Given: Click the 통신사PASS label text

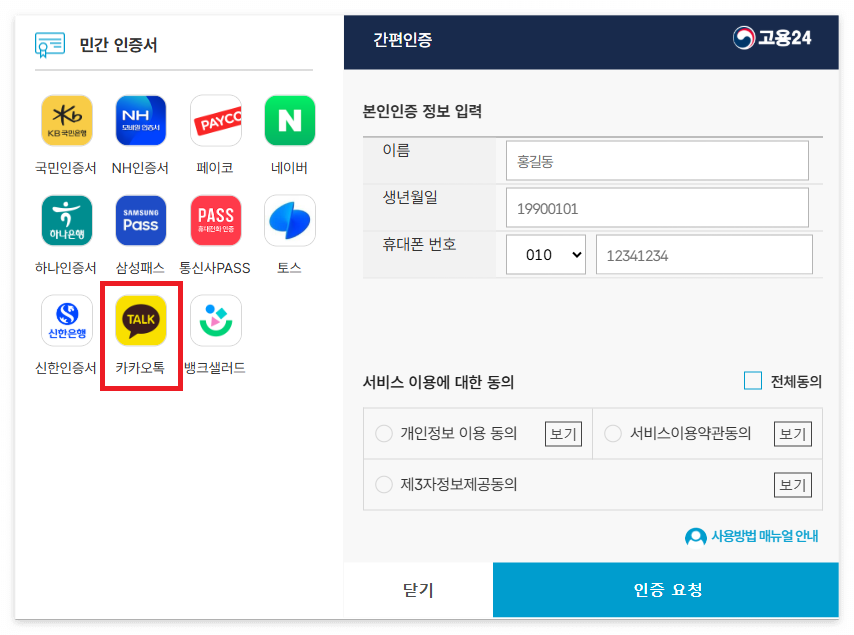Looking at the screenshot, I should click(x=215, y=268).
